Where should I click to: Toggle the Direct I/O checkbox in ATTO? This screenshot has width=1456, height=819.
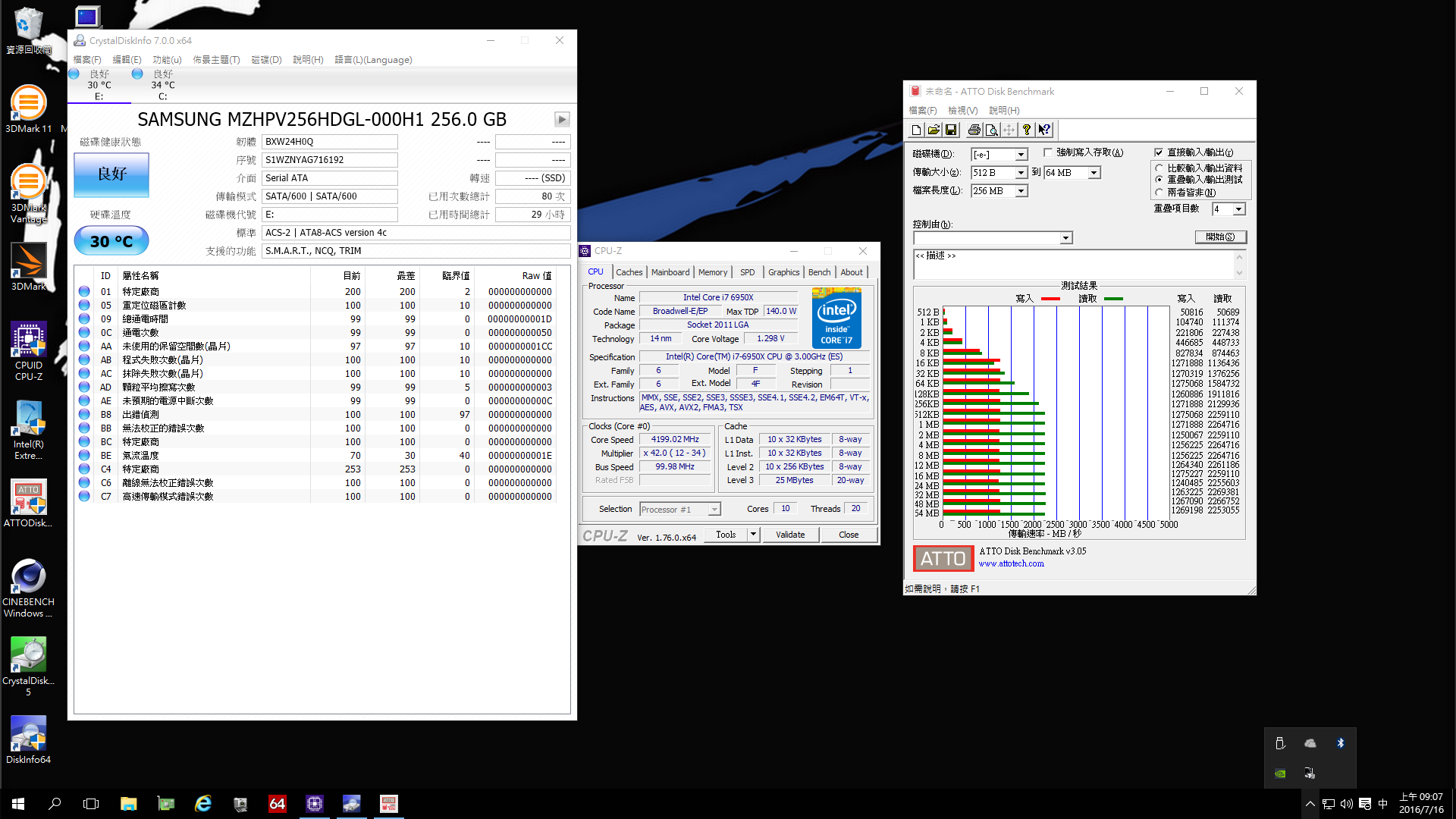point(1159,152)
